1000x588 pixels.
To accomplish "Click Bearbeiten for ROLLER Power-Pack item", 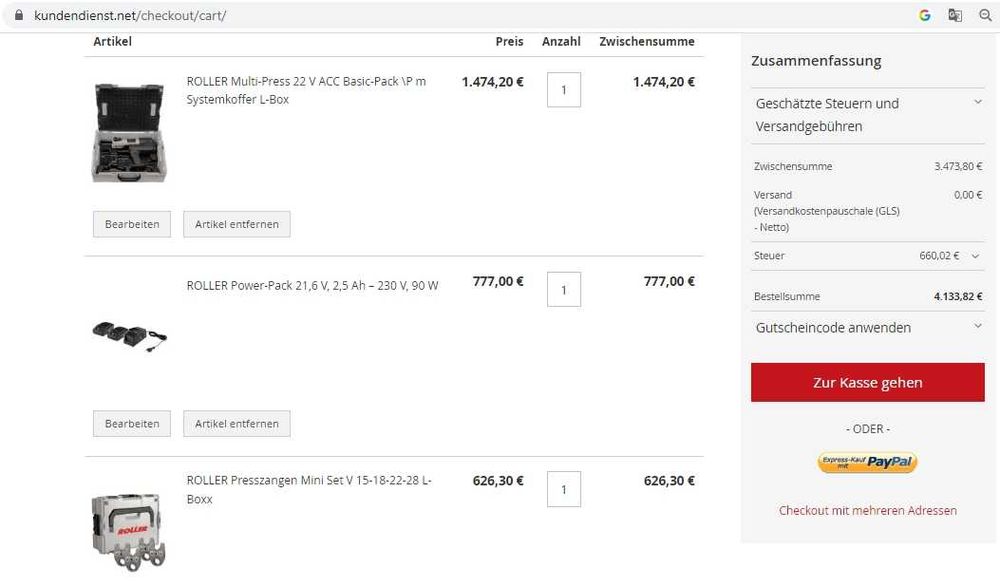I will pos(132,424).
